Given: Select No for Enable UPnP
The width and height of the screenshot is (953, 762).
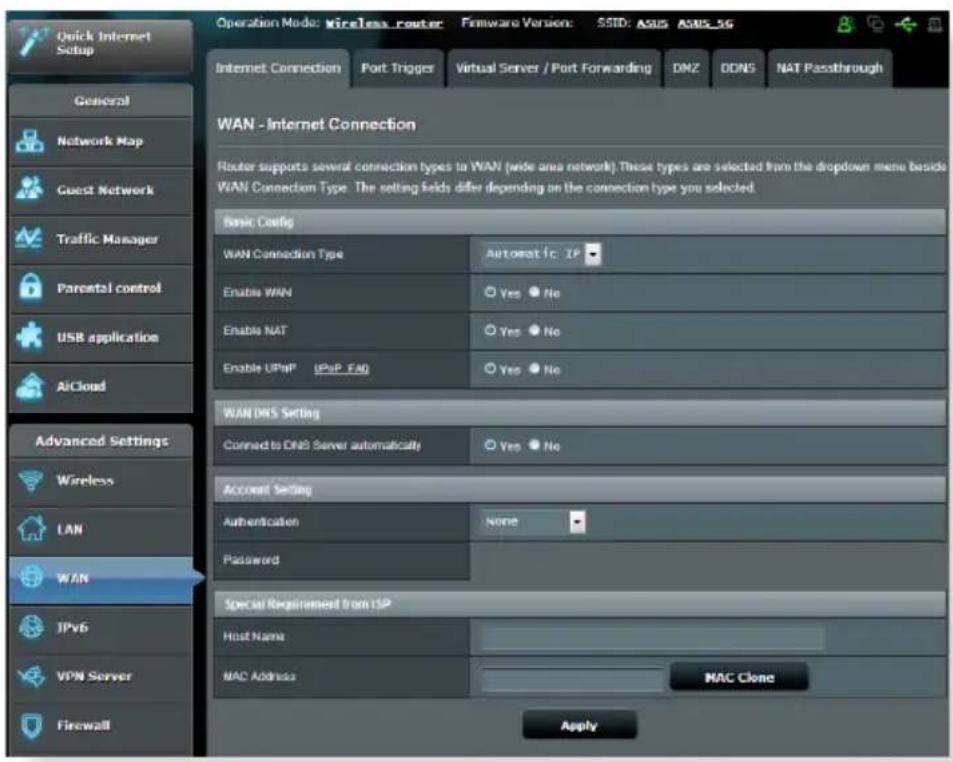Looking at the screenshot, I should 534,369.
